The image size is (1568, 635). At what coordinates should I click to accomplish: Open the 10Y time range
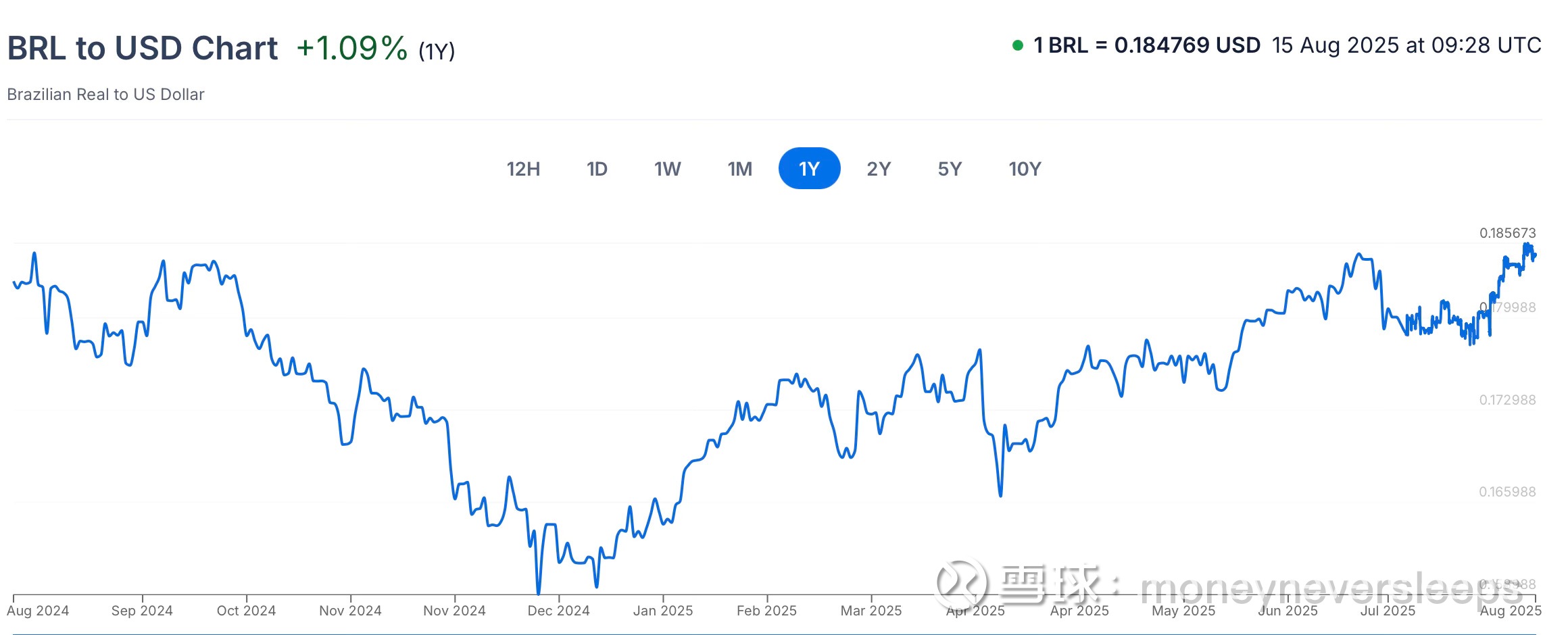coord(1025,169)
